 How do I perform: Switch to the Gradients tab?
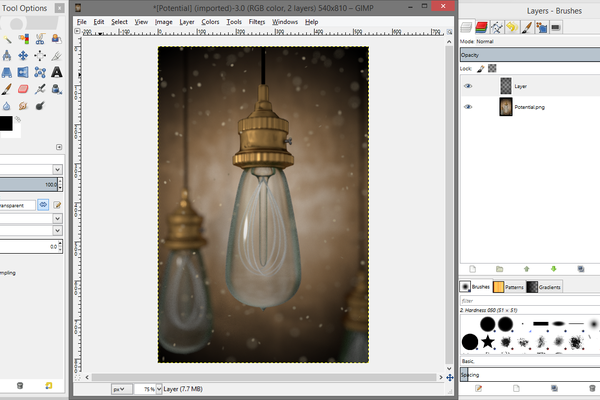pyautogui.click(x=545, y=287)
